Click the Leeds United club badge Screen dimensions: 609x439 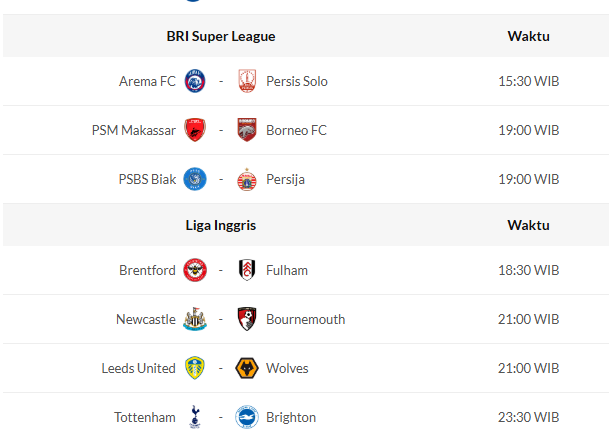tap(195, 368)
